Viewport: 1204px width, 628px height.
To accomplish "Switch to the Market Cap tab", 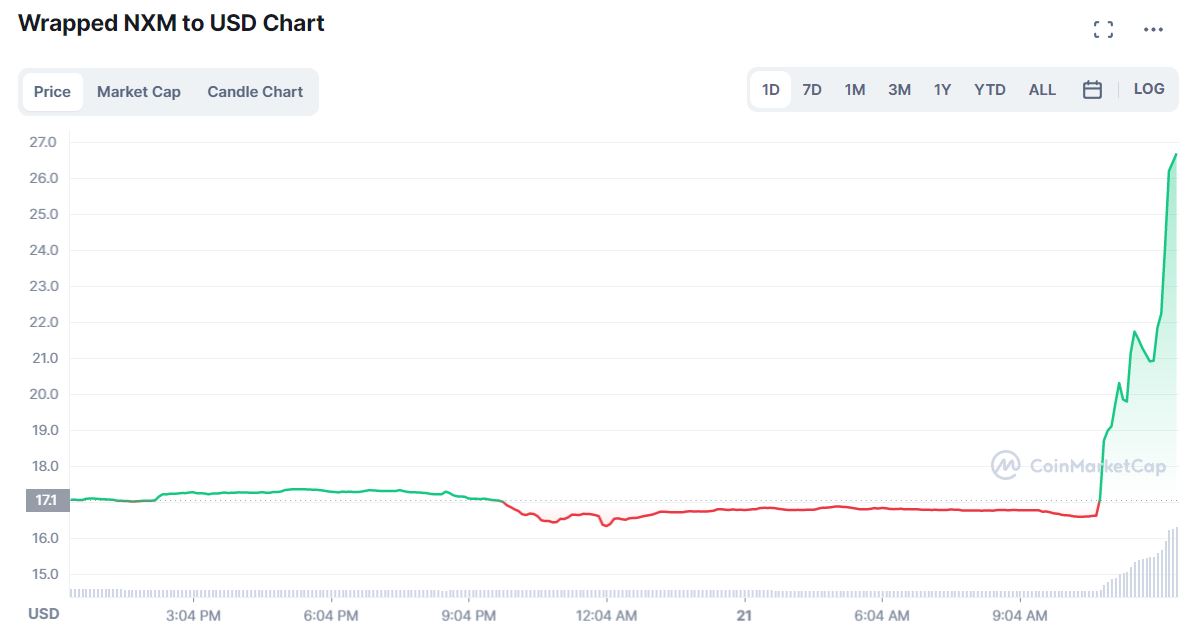I will [x=139, y=92].
